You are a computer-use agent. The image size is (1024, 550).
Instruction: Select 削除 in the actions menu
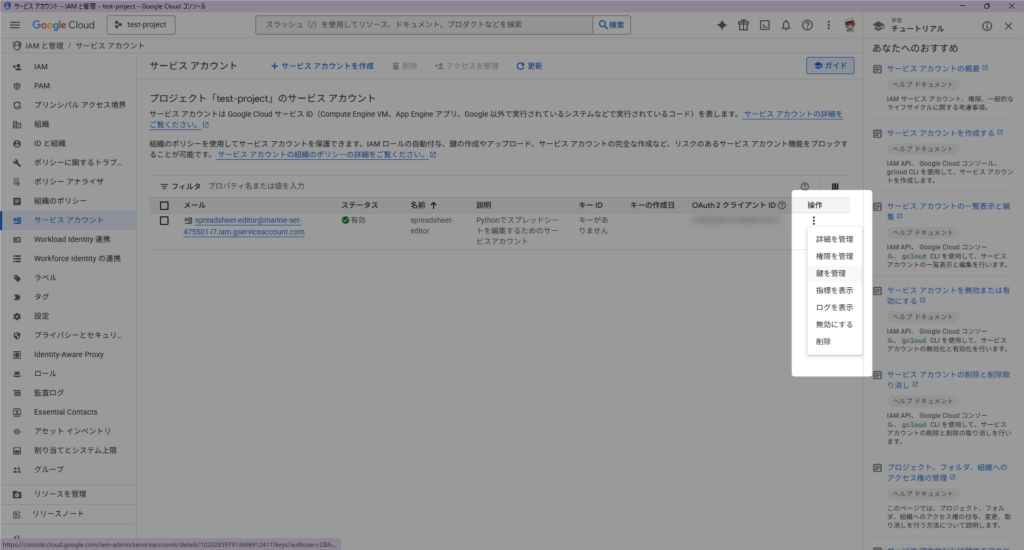[x=823, y=341]
